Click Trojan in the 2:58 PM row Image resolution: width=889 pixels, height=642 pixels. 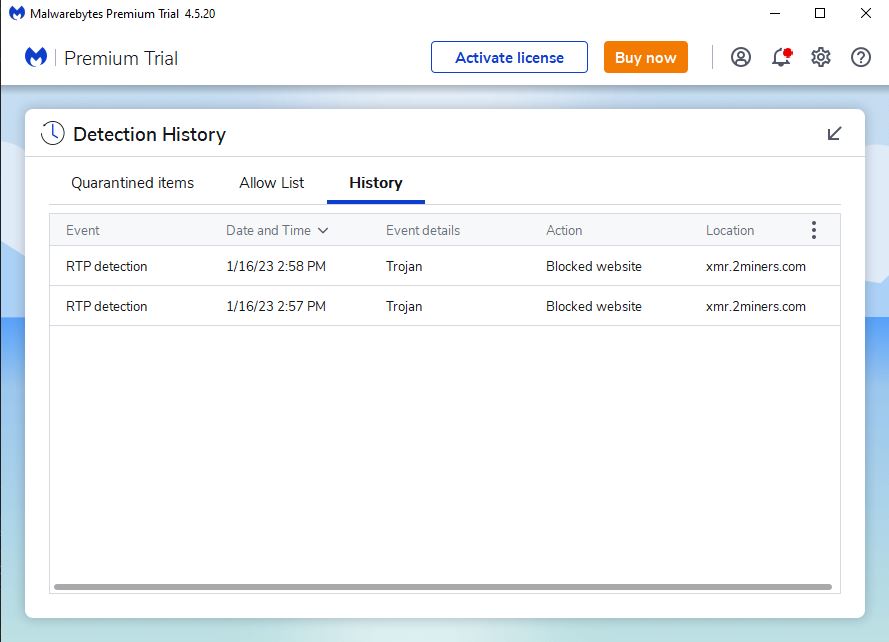pos(404,267)
